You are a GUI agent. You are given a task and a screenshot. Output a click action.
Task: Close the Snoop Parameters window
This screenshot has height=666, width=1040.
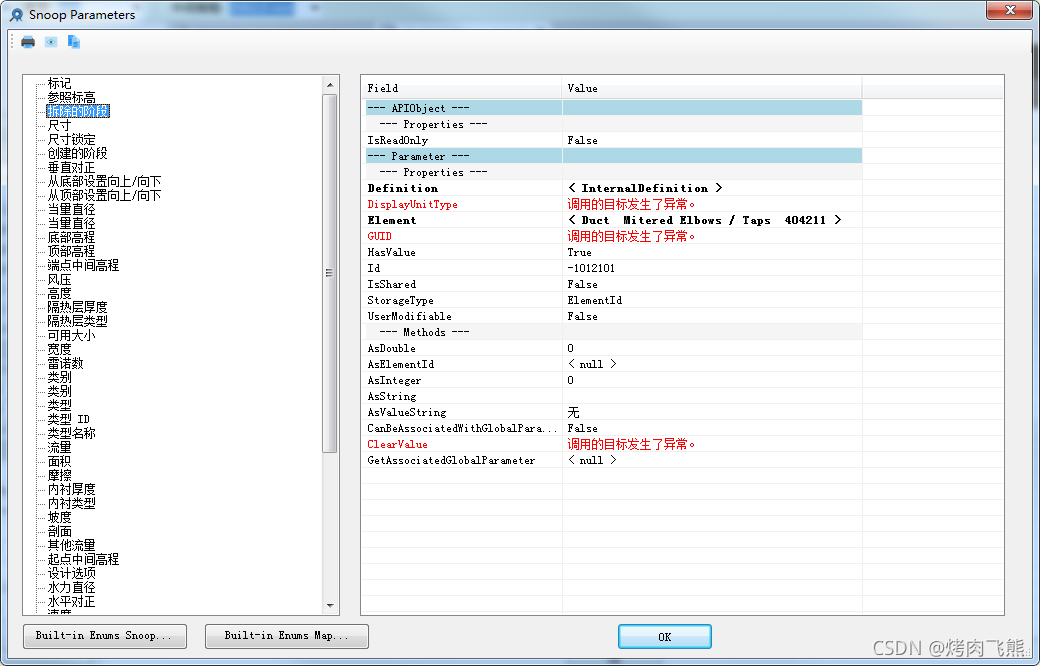click(1009, 10)
